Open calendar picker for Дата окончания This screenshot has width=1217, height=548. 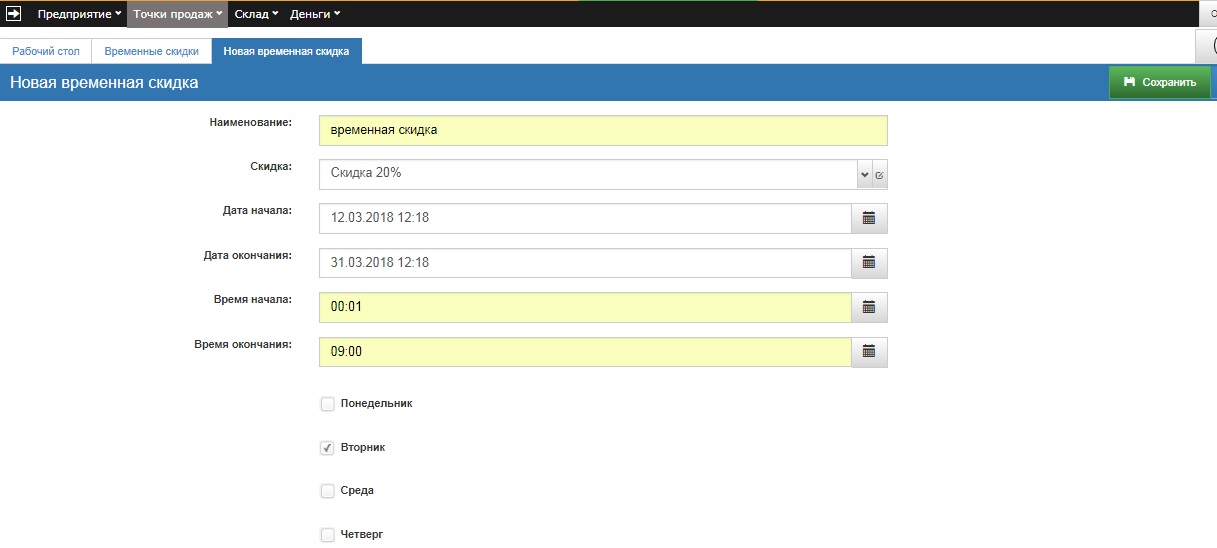pos(868,262)
